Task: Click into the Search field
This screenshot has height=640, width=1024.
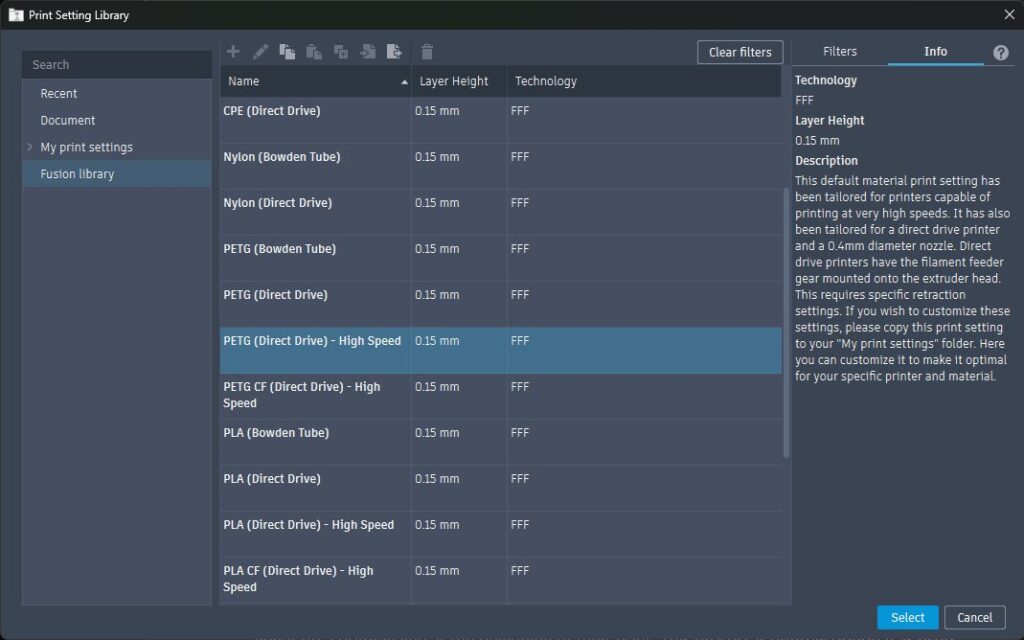Action: 116,65
